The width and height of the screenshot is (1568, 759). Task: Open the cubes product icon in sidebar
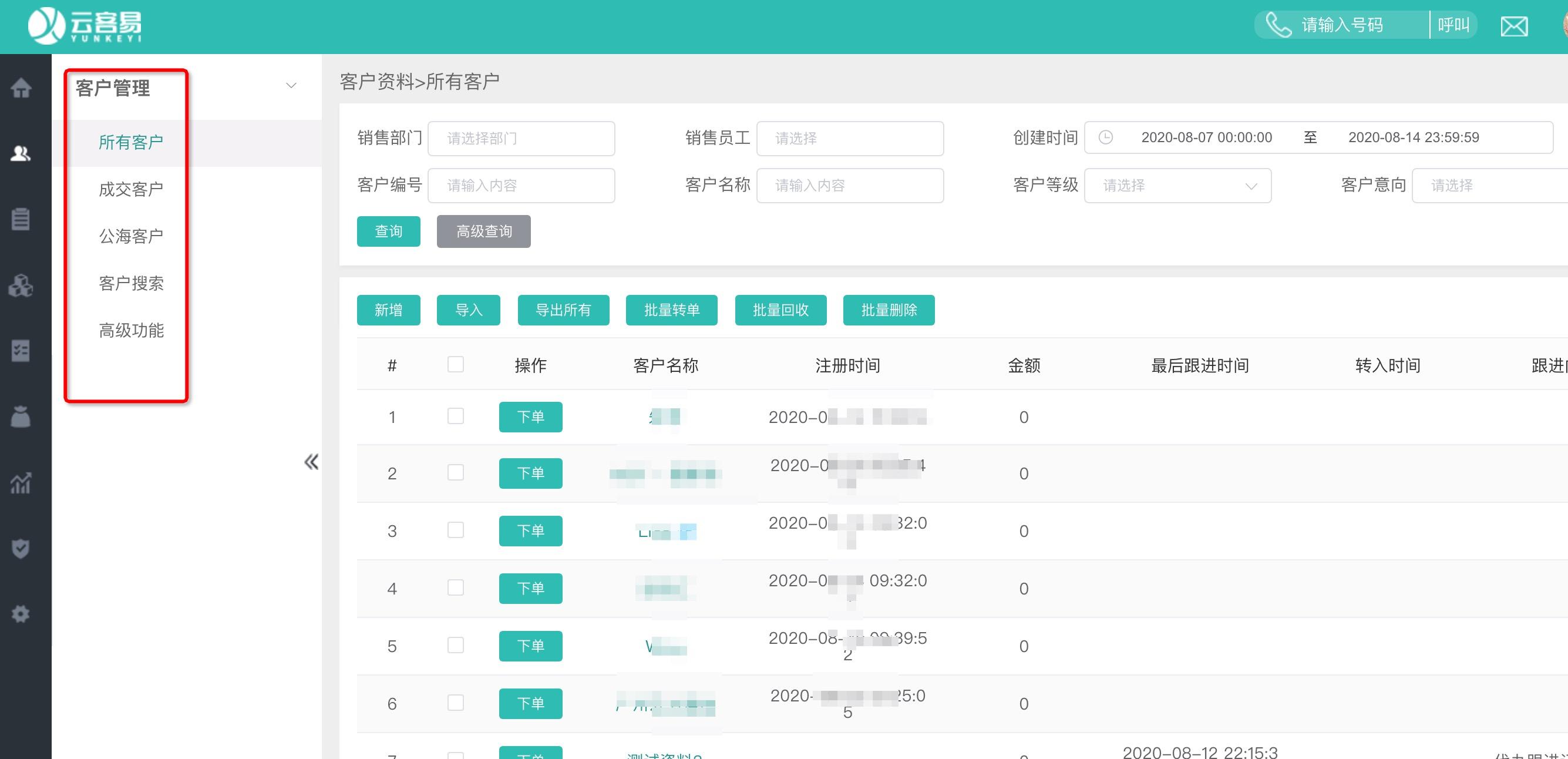21,285
